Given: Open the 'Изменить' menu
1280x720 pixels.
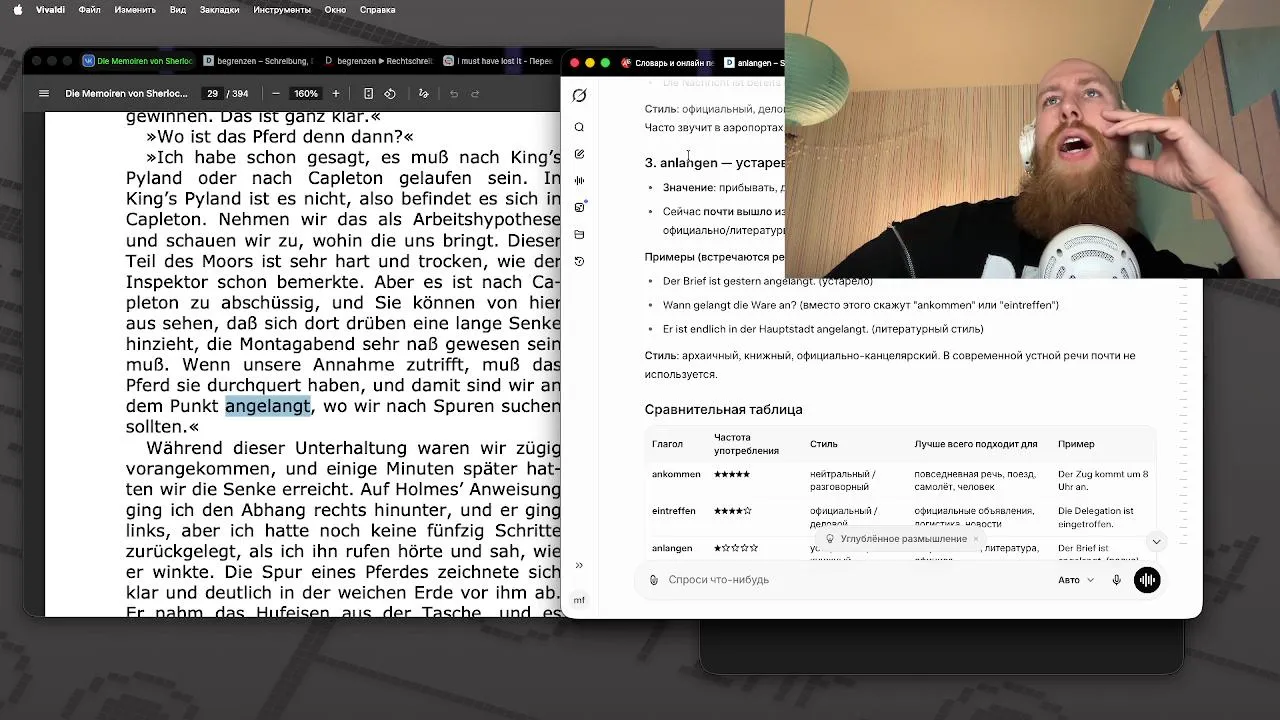Looking at the screenshot, I should (135, 10).
